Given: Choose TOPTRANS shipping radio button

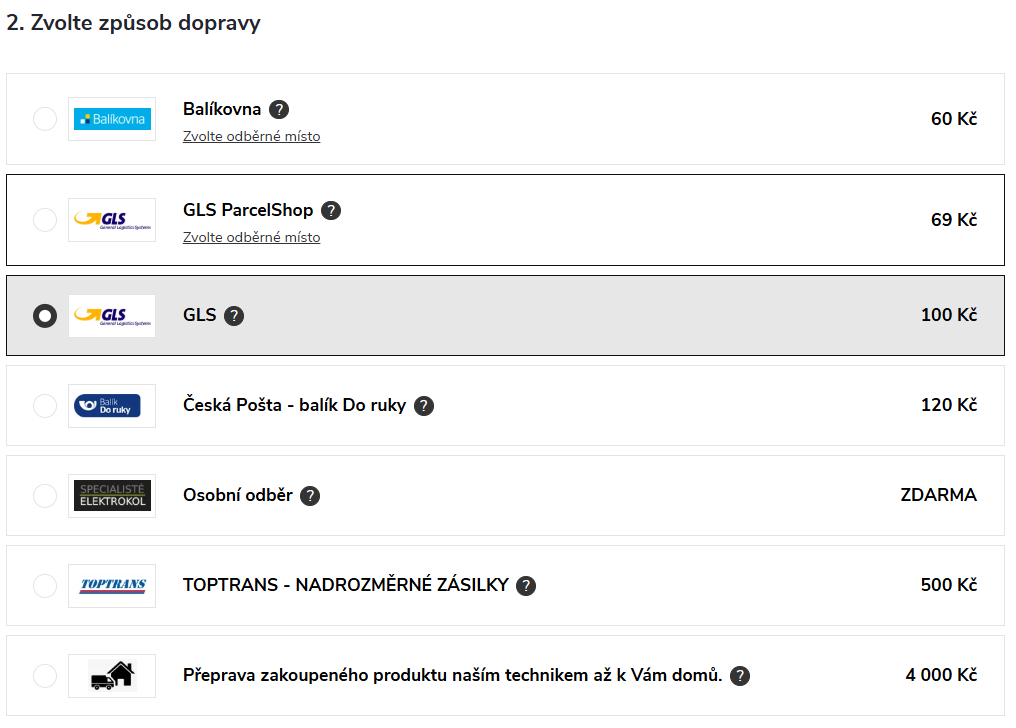Looking at the screenshot, I should pos(45,586).
